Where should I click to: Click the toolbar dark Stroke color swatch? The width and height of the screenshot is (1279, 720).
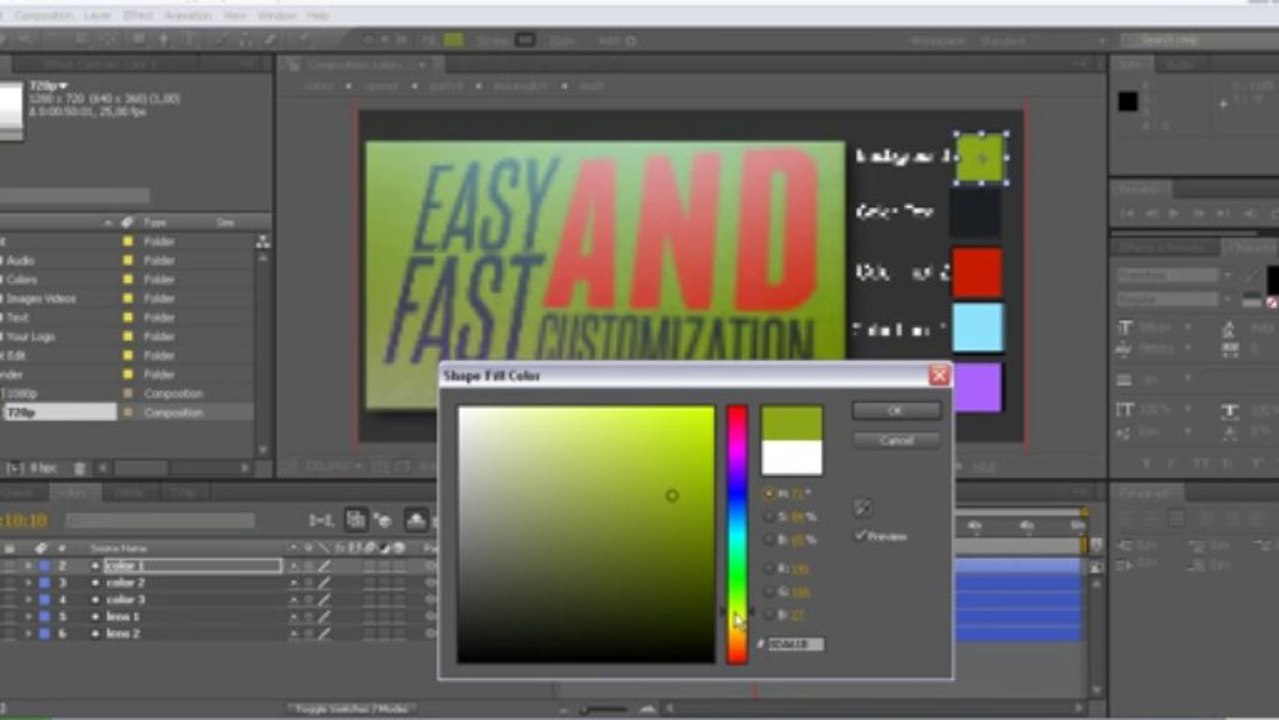pyautogui.click(x=525, y=40)
